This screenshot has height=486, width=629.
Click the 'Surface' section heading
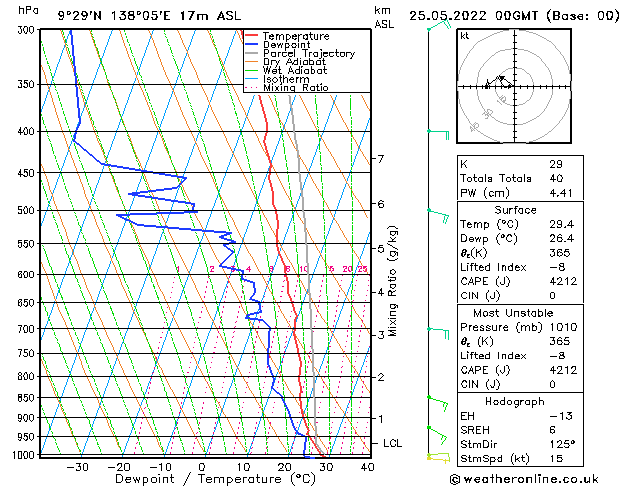pyautogui.click(x=515, y=210)
